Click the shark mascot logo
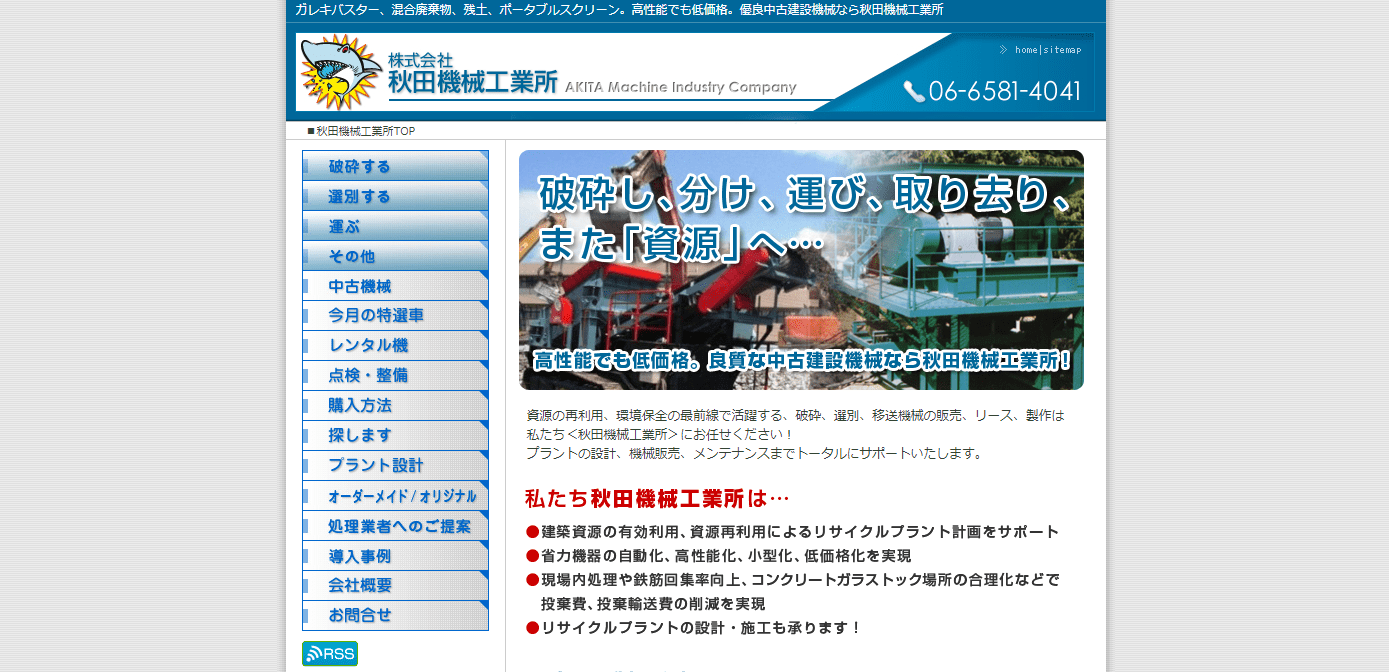This screenshot has width=1389, height=672. point(341,71)
